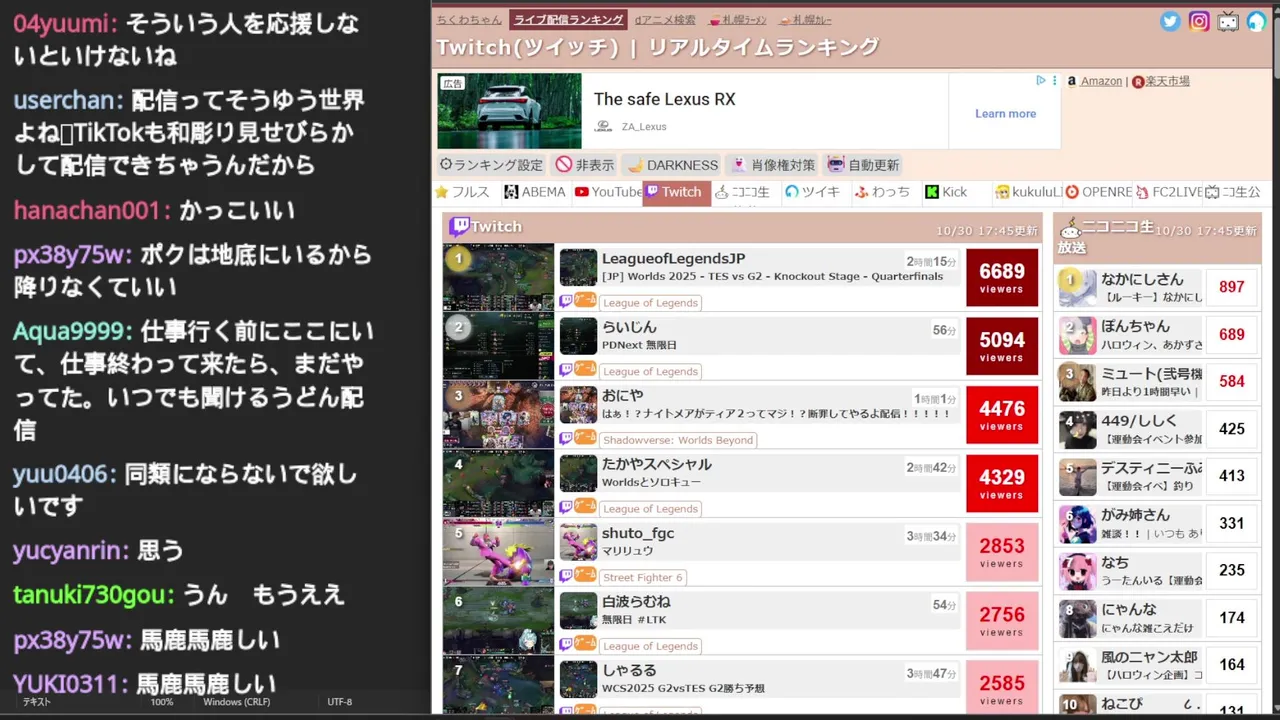Click the Twitch icon under LeagueofLegendsJP
The image size is (1280, 720).
pyautogui.click(x=566, y=301)
